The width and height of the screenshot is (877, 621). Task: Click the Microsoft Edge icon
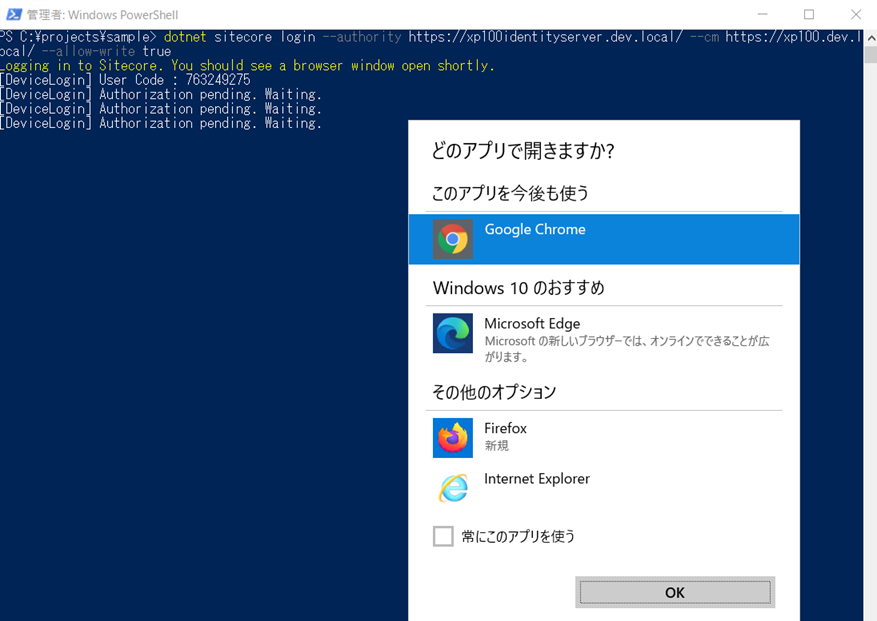(x=452, y=333)
